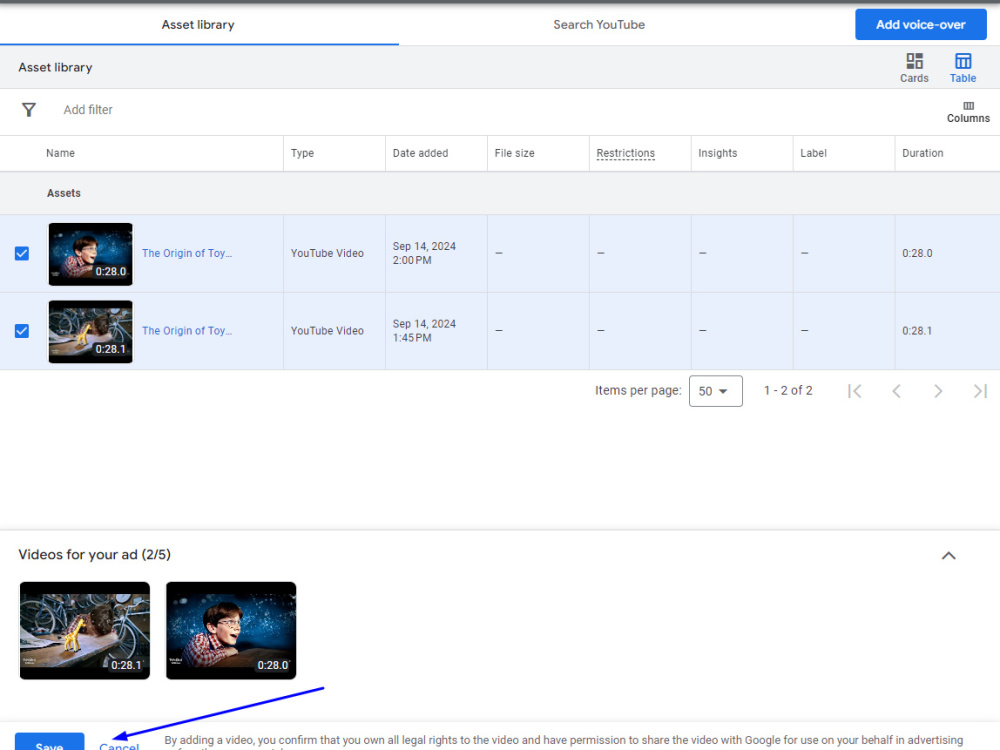Open the 0:28.0 video title link

(x=187, y=253)
